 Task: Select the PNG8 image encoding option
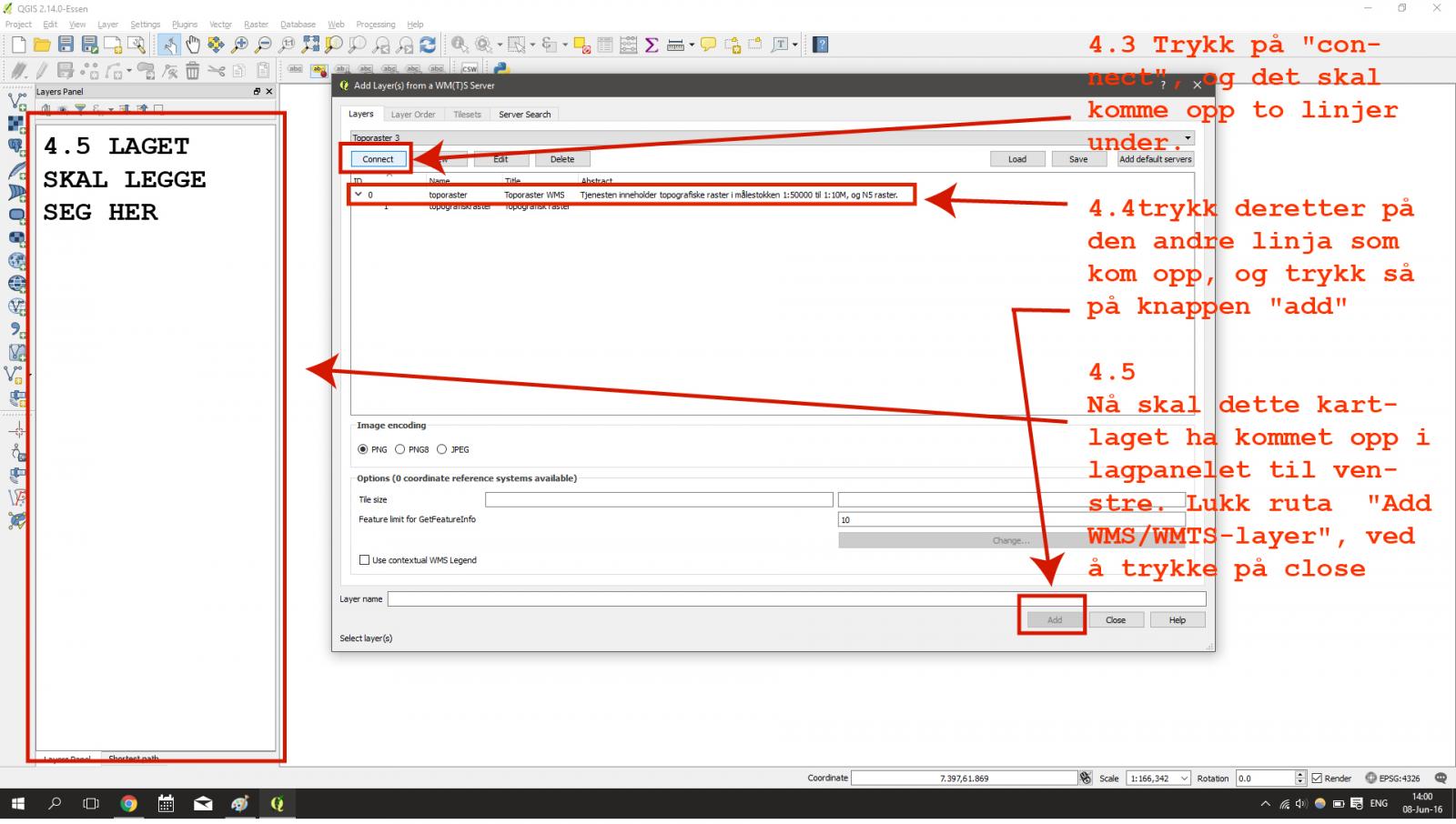[399, 449]
